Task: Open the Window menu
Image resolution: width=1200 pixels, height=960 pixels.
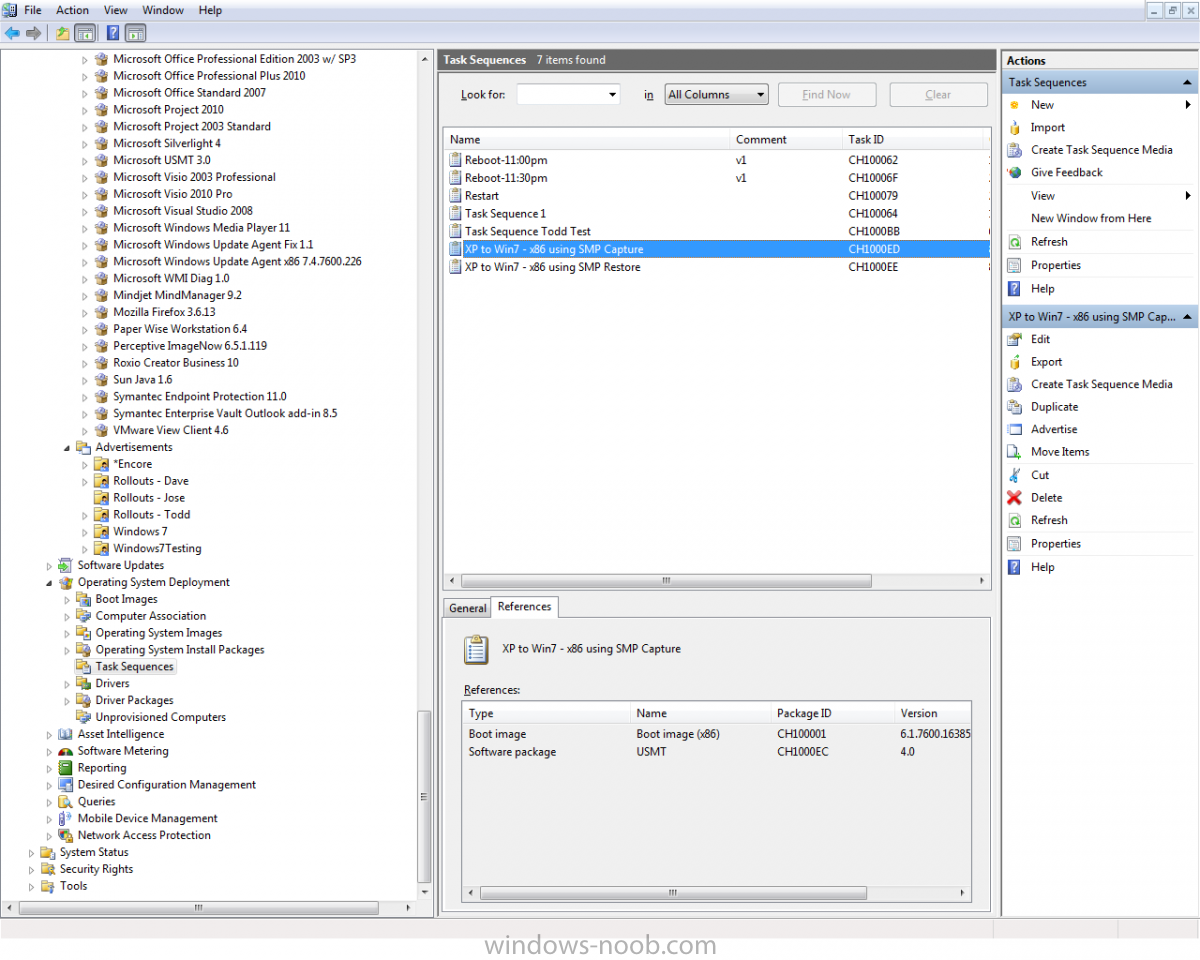Action: pos(163,10)
